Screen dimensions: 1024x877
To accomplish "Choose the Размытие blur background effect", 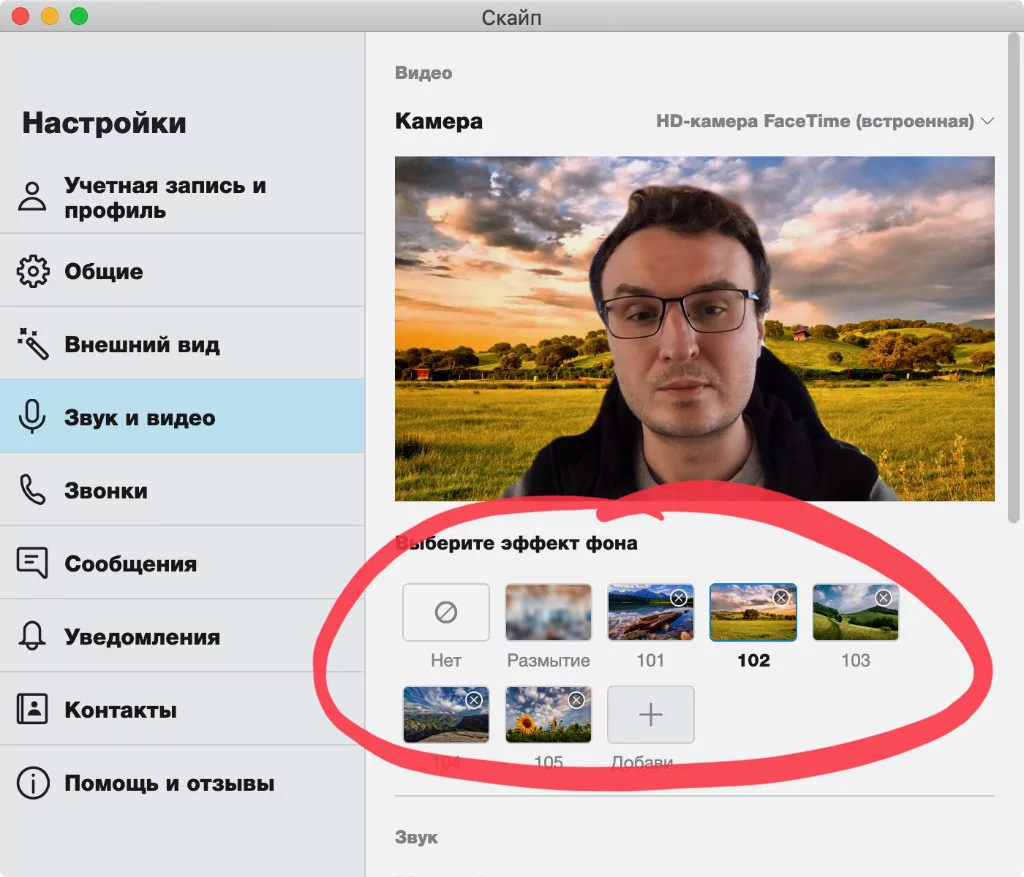I will [549, 612].
